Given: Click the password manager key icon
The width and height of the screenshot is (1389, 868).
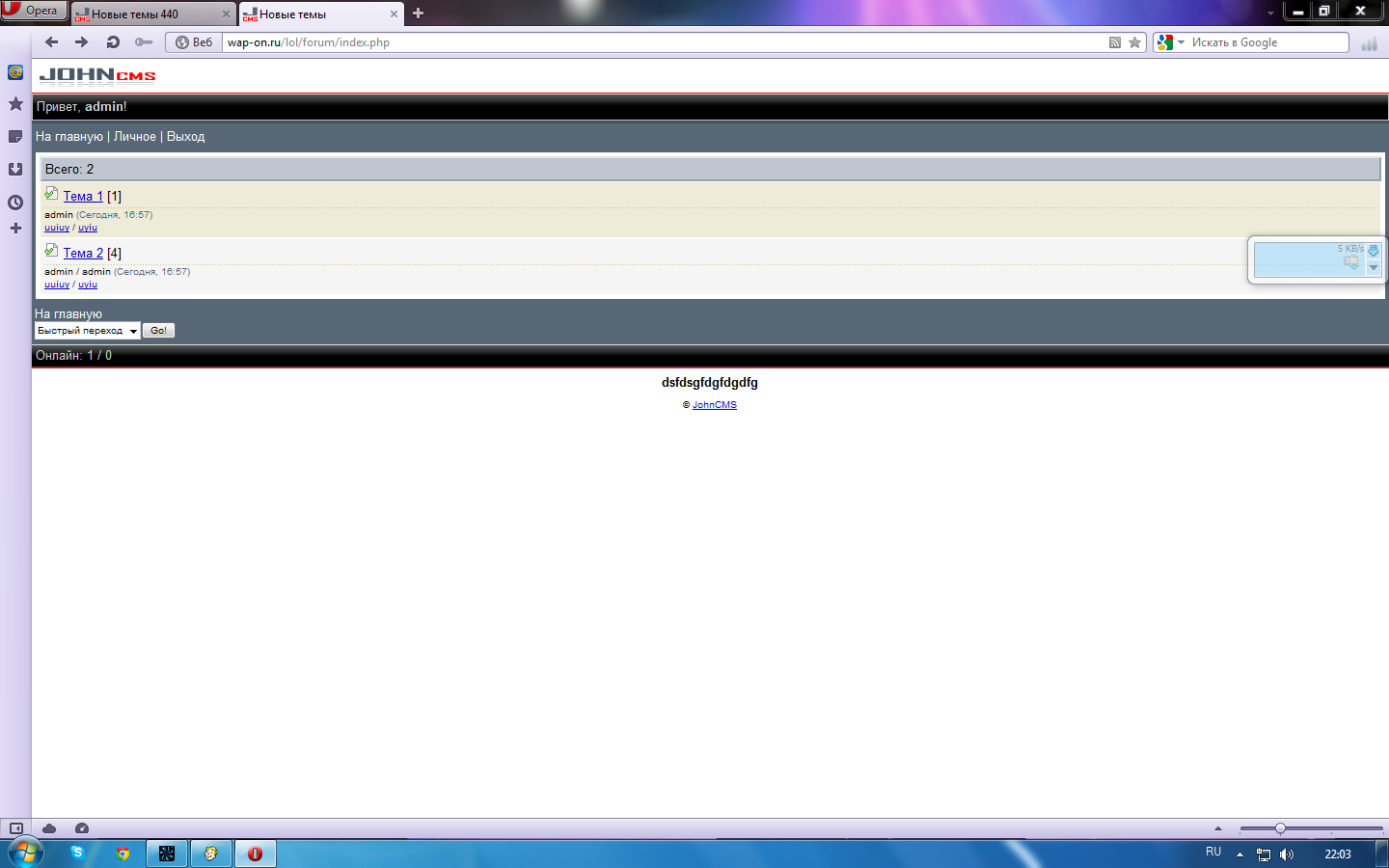Looking at the screenshot, I should click(x=144, y=42).
